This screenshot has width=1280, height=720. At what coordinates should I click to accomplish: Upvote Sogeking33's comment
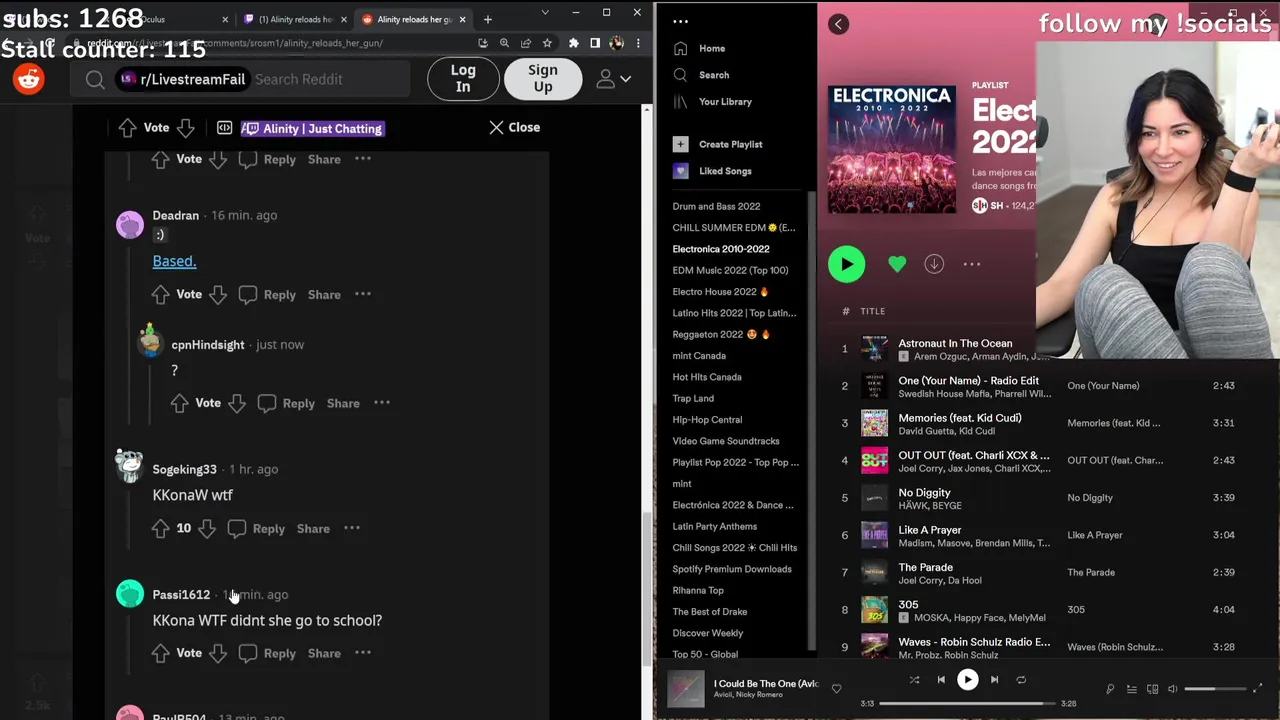pyautogui.click(x=161, y=529)
